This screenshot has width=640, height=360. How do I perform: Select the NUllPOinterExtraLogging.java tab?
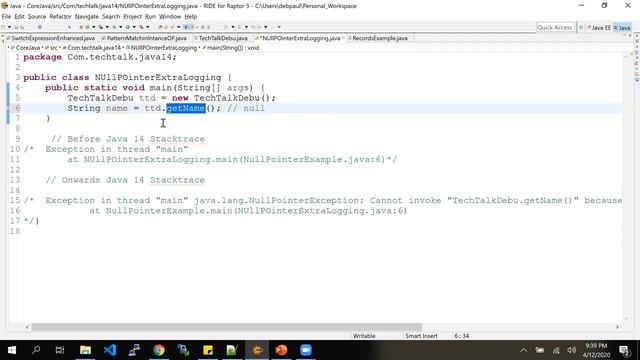tap(300, 38)
